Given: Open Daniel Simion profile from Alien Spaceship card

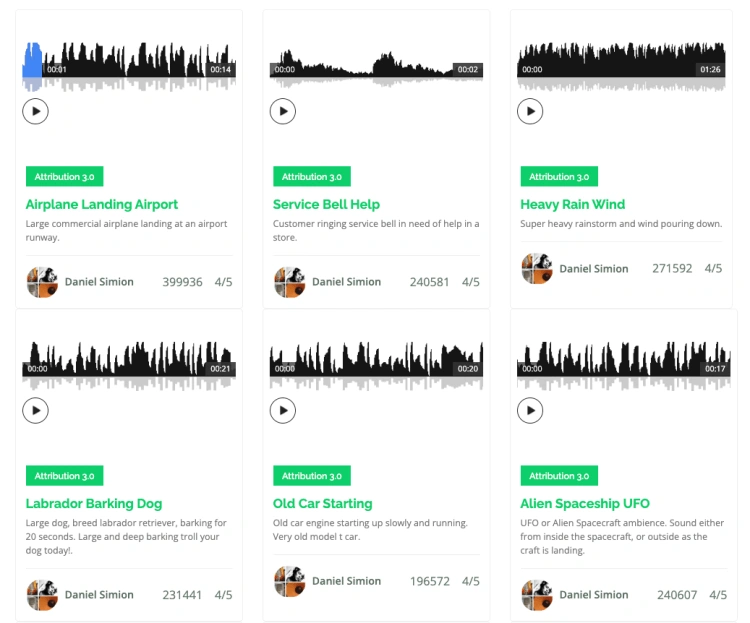Looking at the screenshot, I should tap(594, 595).
